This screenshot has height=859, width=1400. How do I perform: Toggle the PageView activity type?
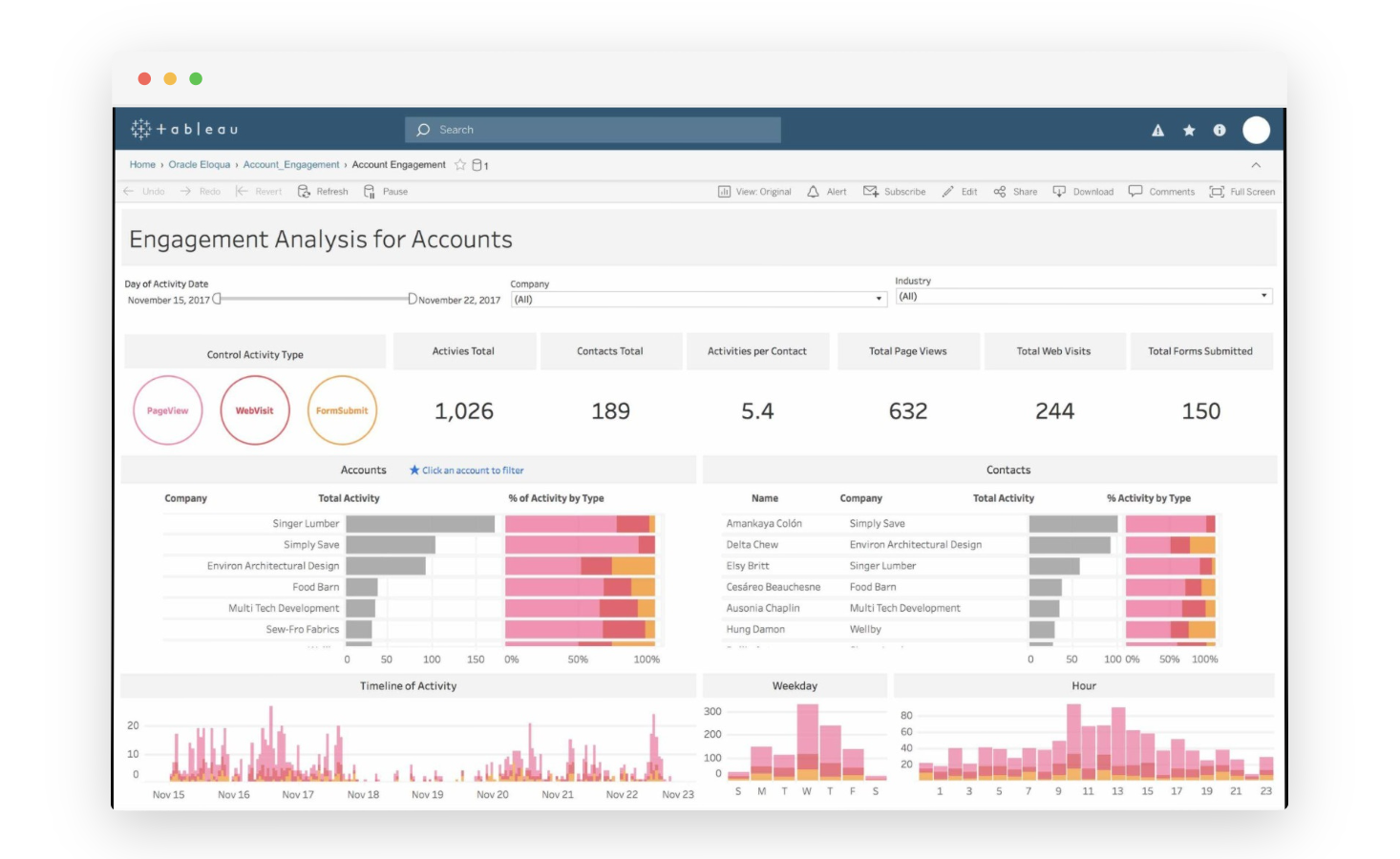[168, 410]
